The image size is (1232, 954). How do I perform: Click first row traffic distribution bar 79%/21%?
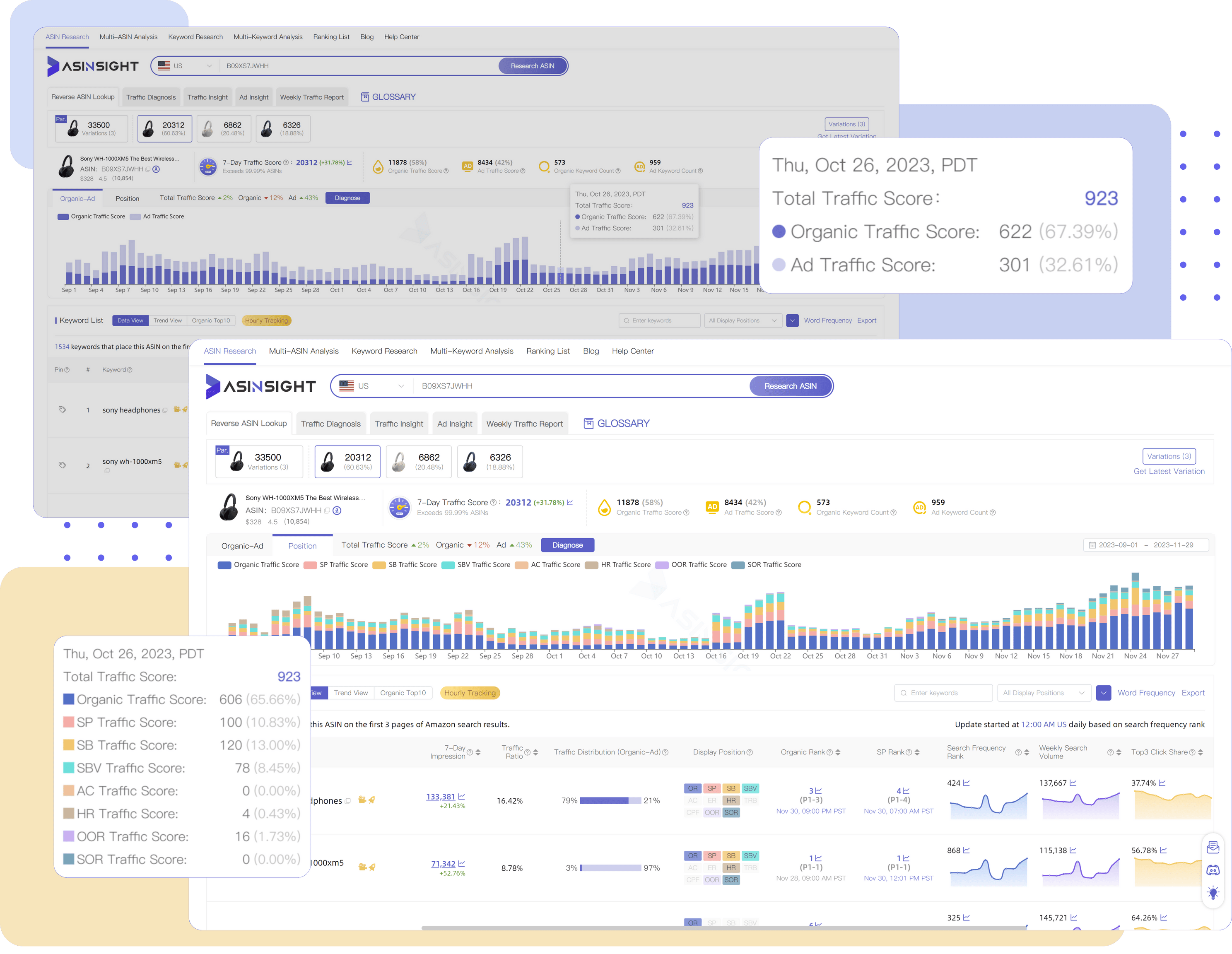pyautogui.click(x=610, y=800)
